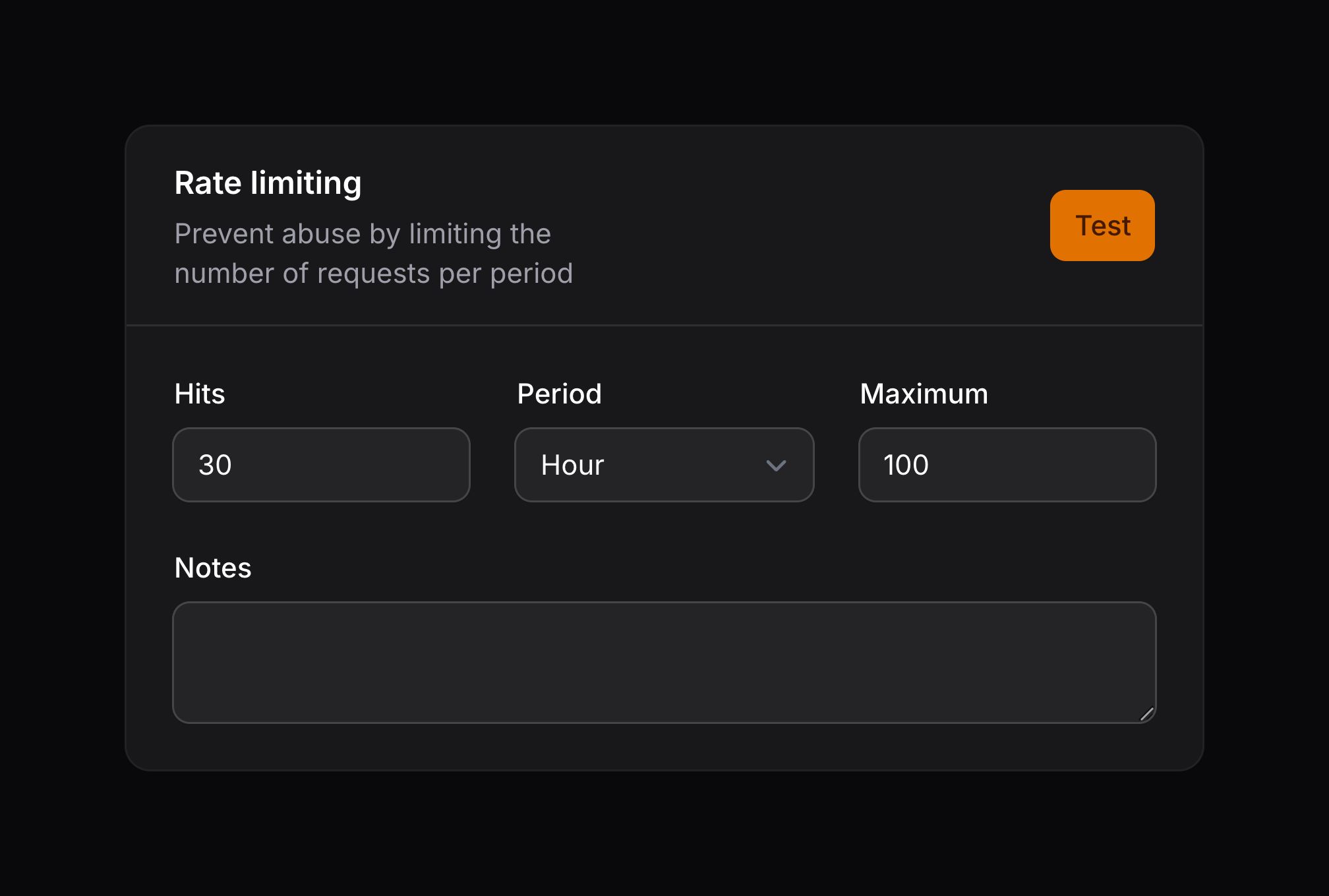Click the Hits label
1329x896 pixels.
[x=199, y=393]
